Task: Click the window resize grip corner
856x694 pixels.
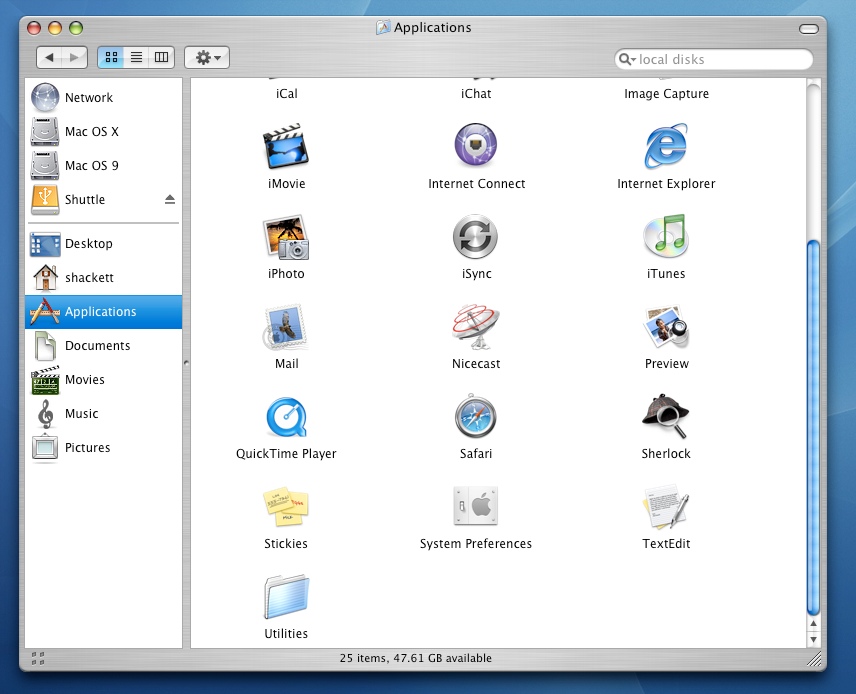Action: pyautogui.click(x=814, y=659)
